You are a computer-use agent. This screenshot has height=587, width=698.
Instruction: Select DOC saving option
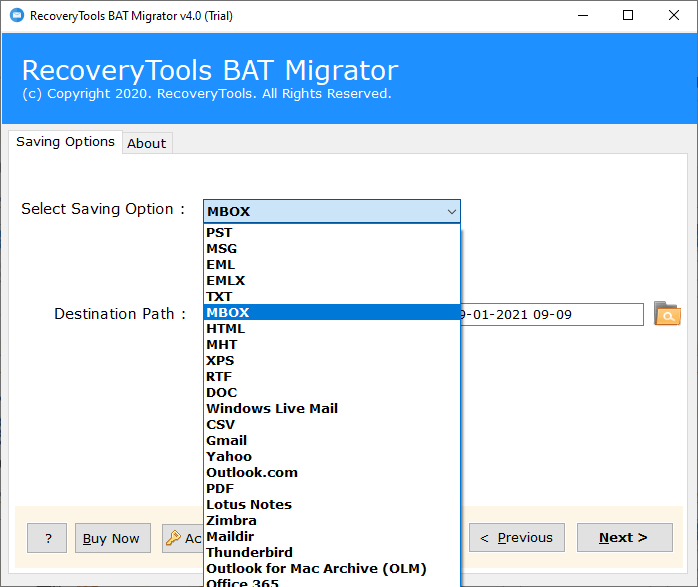pos(332,393)
